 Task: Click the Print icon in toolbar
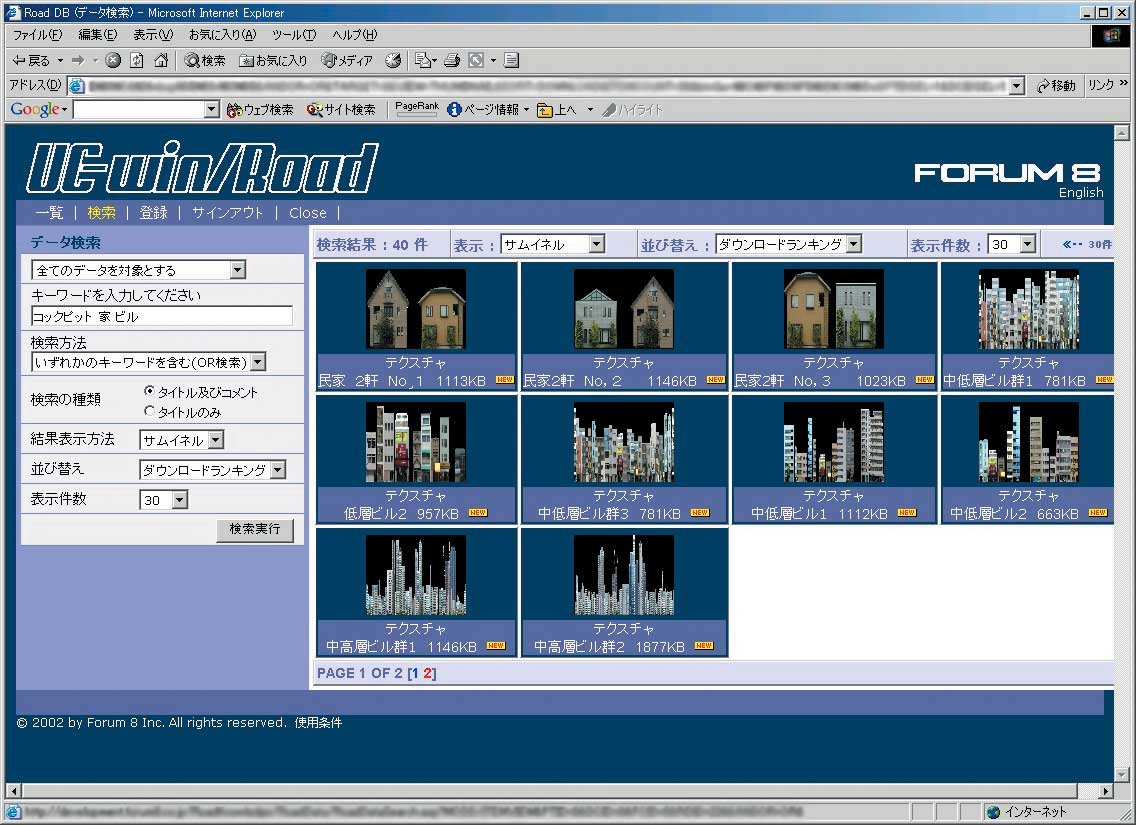click(452, 61)
